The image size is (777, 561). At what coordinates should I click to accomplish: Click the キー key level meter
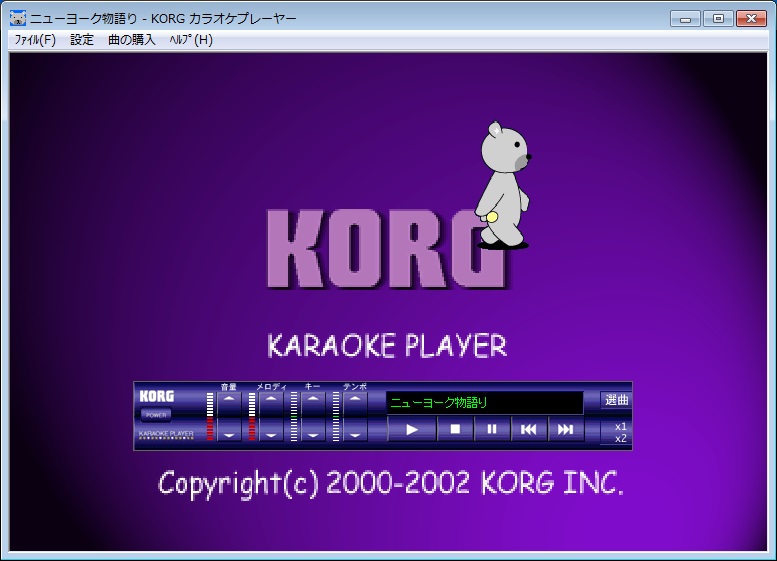[294, 416]
